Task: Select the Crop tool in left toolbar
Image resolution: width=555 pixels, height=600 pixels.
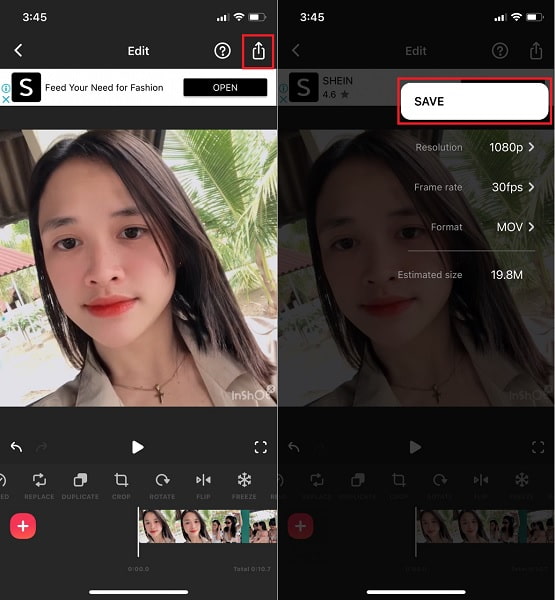Action: tap(121, 486)
